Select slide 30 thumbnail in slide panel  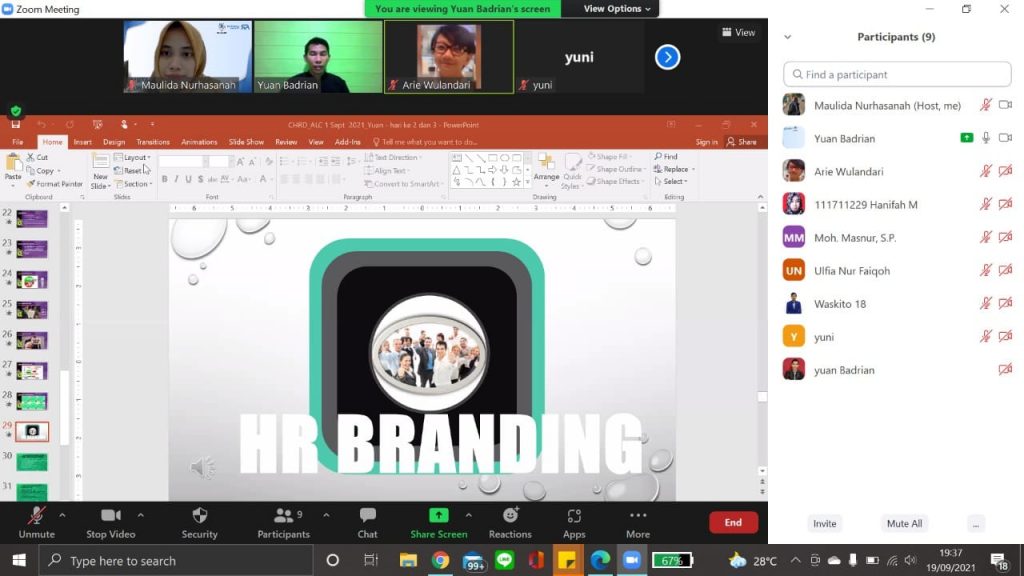[x=32, y=462]
